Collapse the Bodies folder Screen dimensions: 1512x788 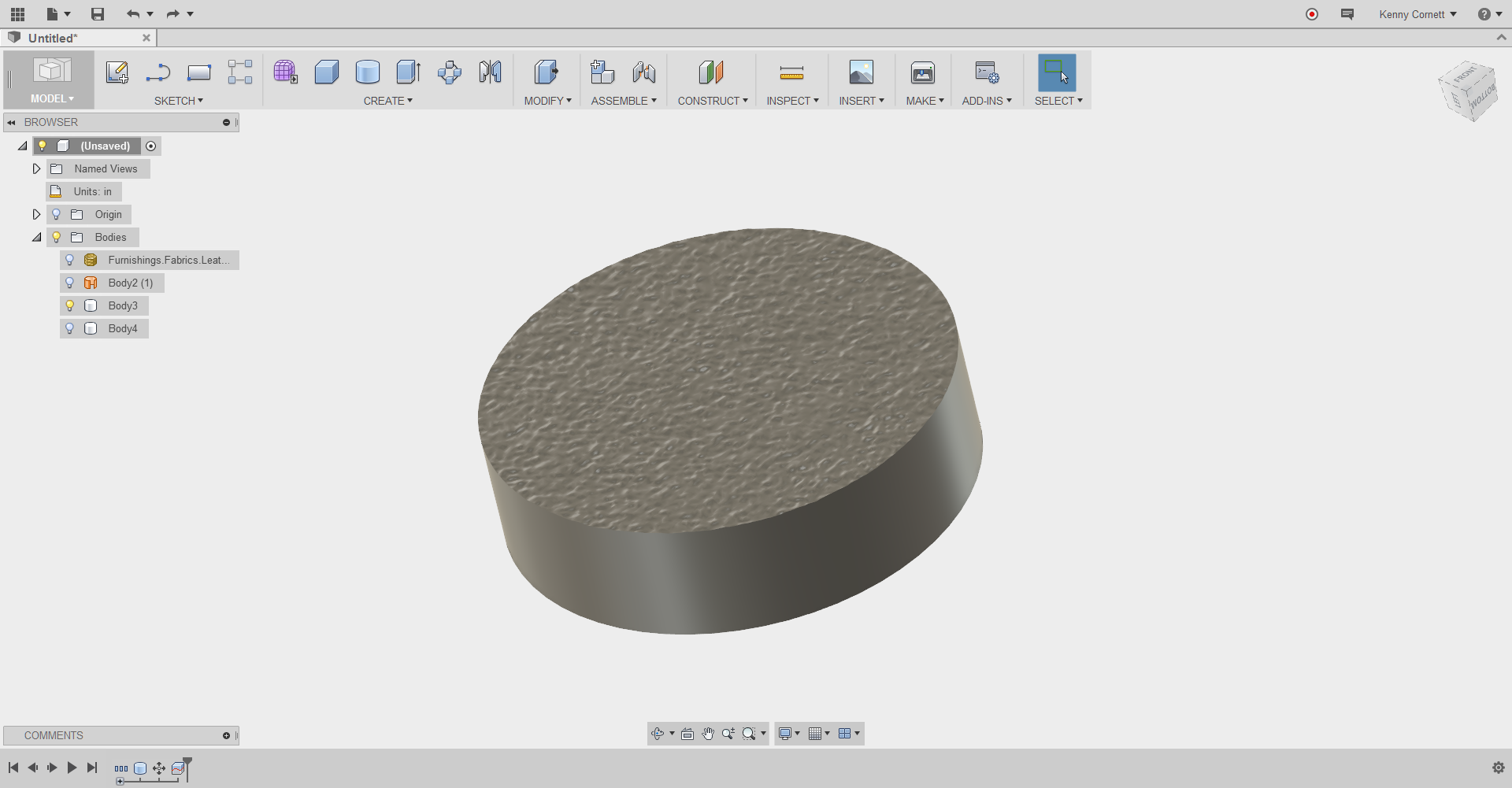36,237
